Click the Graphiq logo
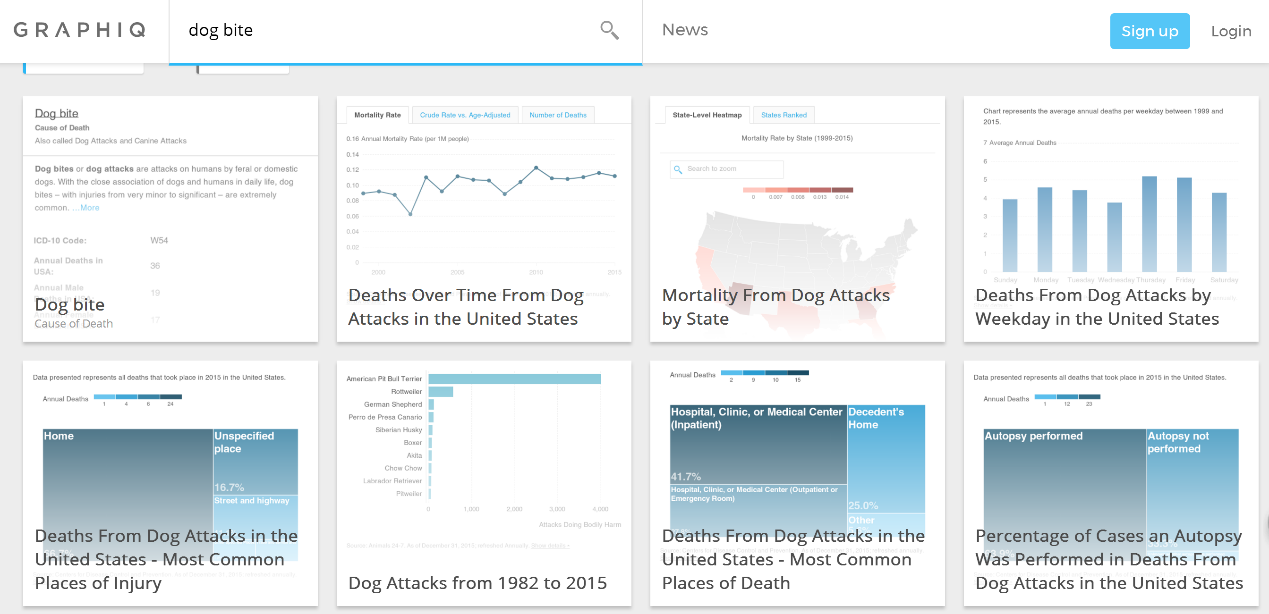1269x614 pixels. click(79, 30)
